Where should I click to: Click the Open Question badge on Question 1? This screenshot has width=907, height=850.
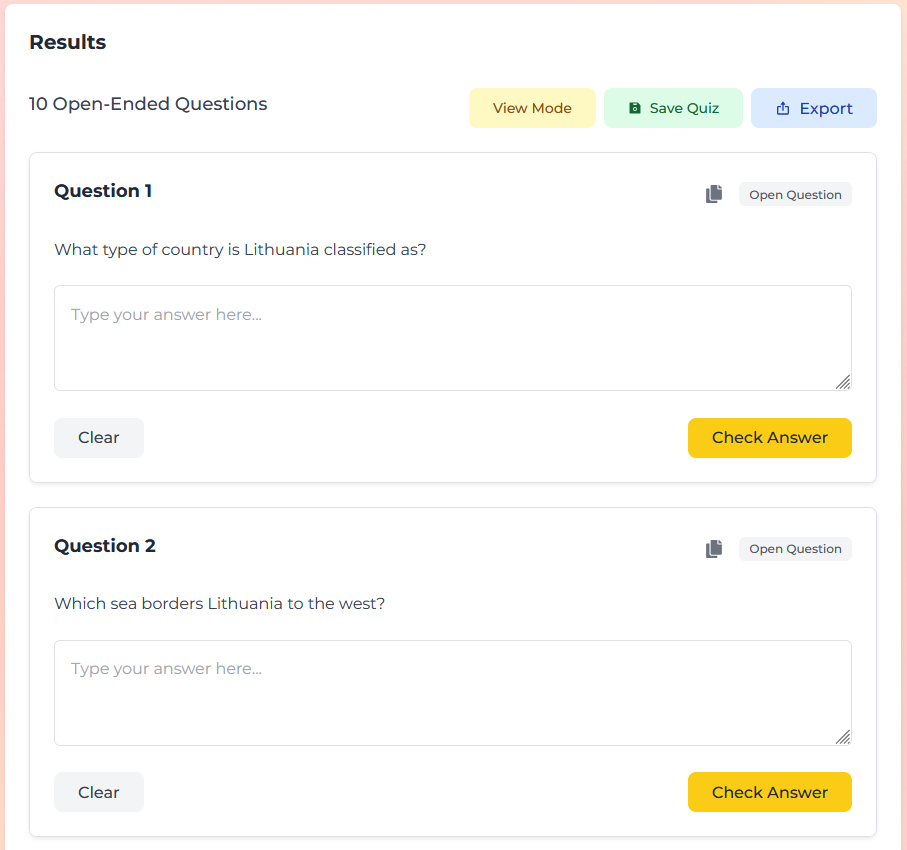(795, 194)
